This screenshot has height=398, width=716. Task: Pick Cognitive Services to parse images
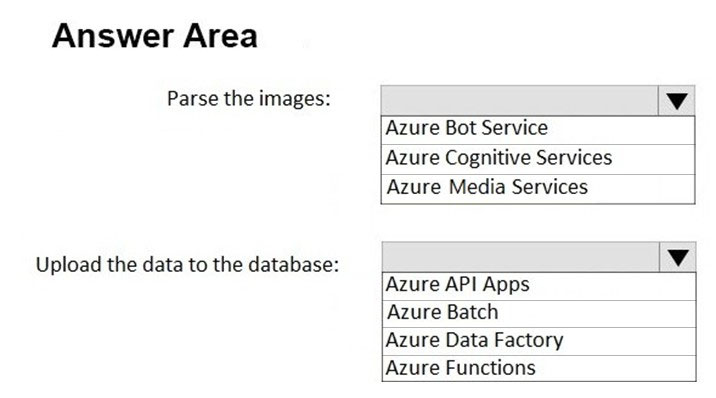coord(538,159)
